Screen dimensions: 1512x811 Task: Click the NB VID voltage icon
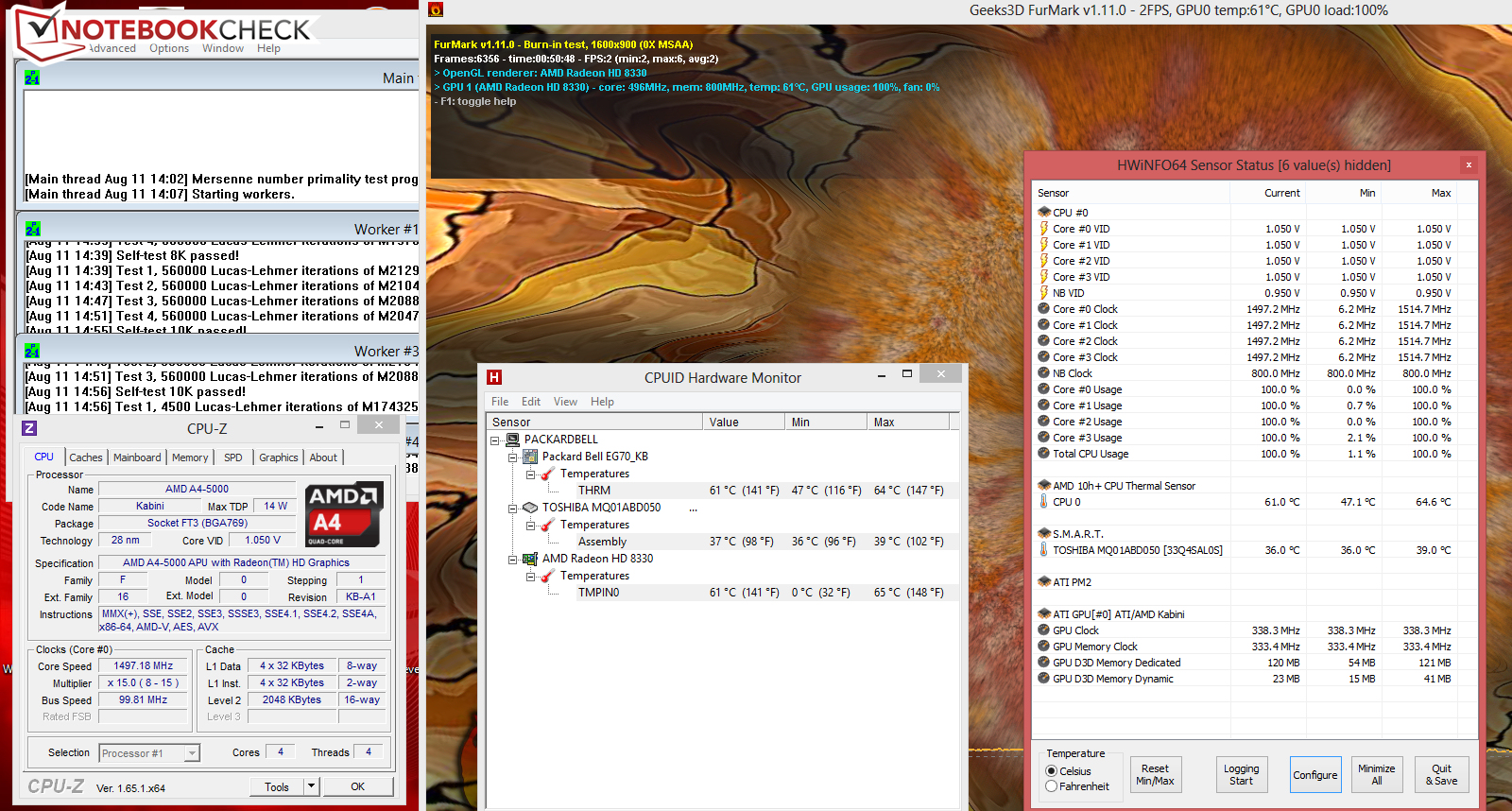[1044, 293]
